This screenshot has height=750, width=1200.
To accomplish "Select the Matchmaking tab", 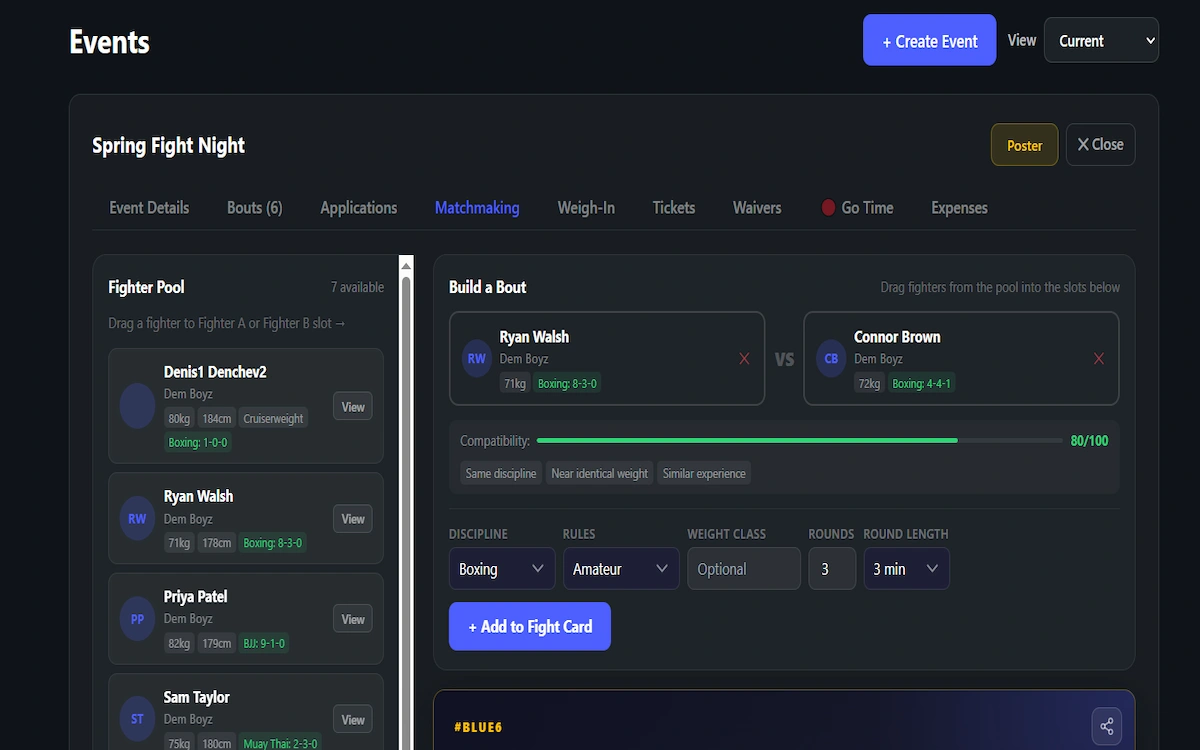I will pyautogui.click(x=477, y=208).
